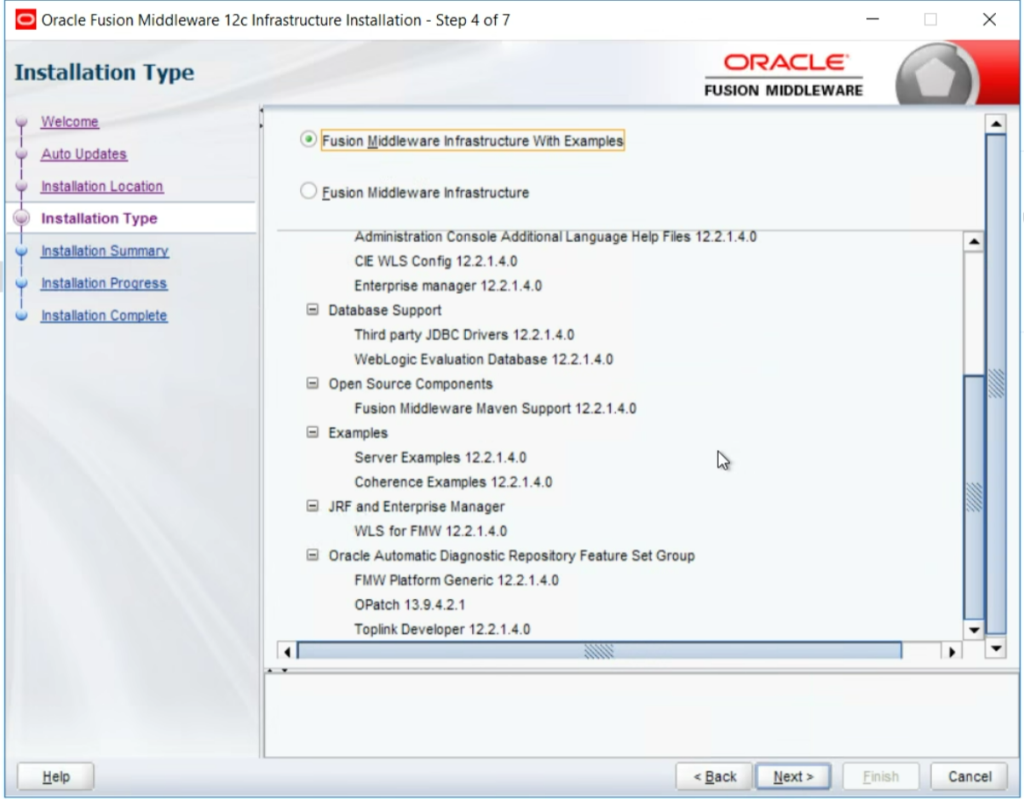The width and height of the screenshot is (1024, 799).
Task: Select CIE WLS Config 12.2.1.4.0
Action: (x=436, y=261)
